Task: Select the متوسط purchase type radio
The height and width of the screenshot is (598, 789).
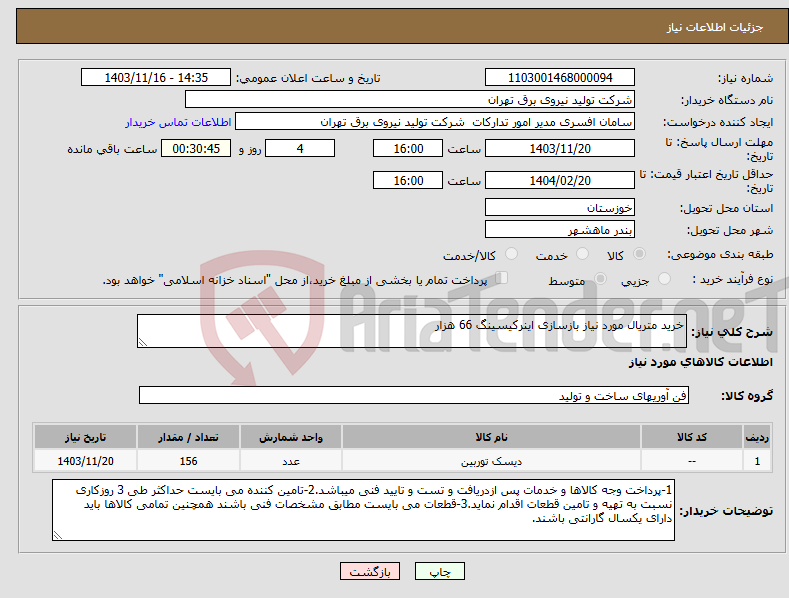Action: tap(600, 278)
